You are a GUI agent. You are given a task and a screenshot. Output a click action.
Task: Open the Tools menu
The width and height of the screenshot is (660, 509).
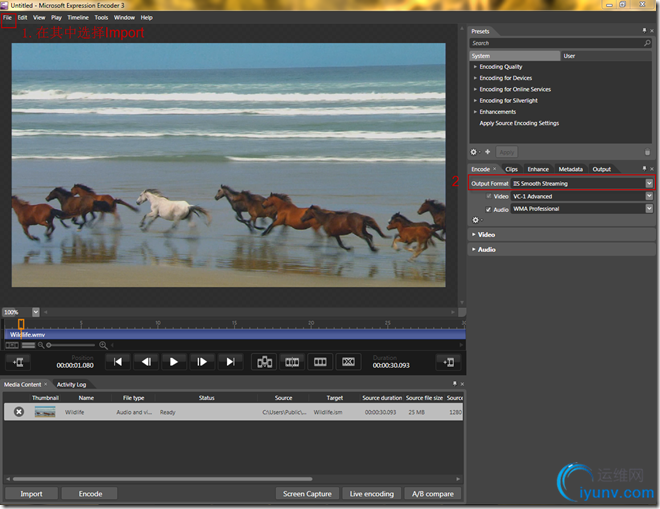click(101, 18)
